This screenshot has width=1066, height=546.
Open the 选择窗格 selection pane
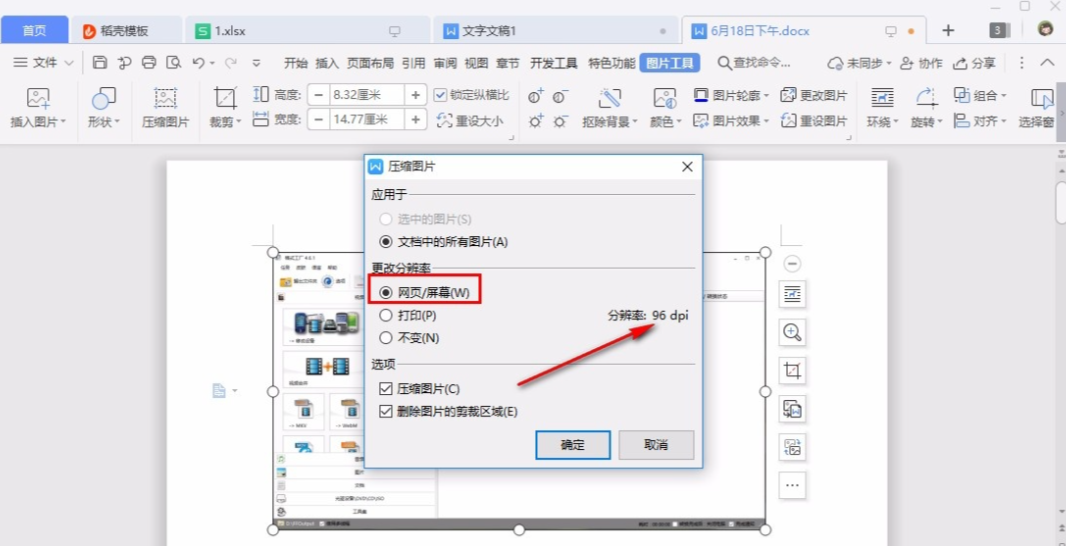tap(1041, 99)
